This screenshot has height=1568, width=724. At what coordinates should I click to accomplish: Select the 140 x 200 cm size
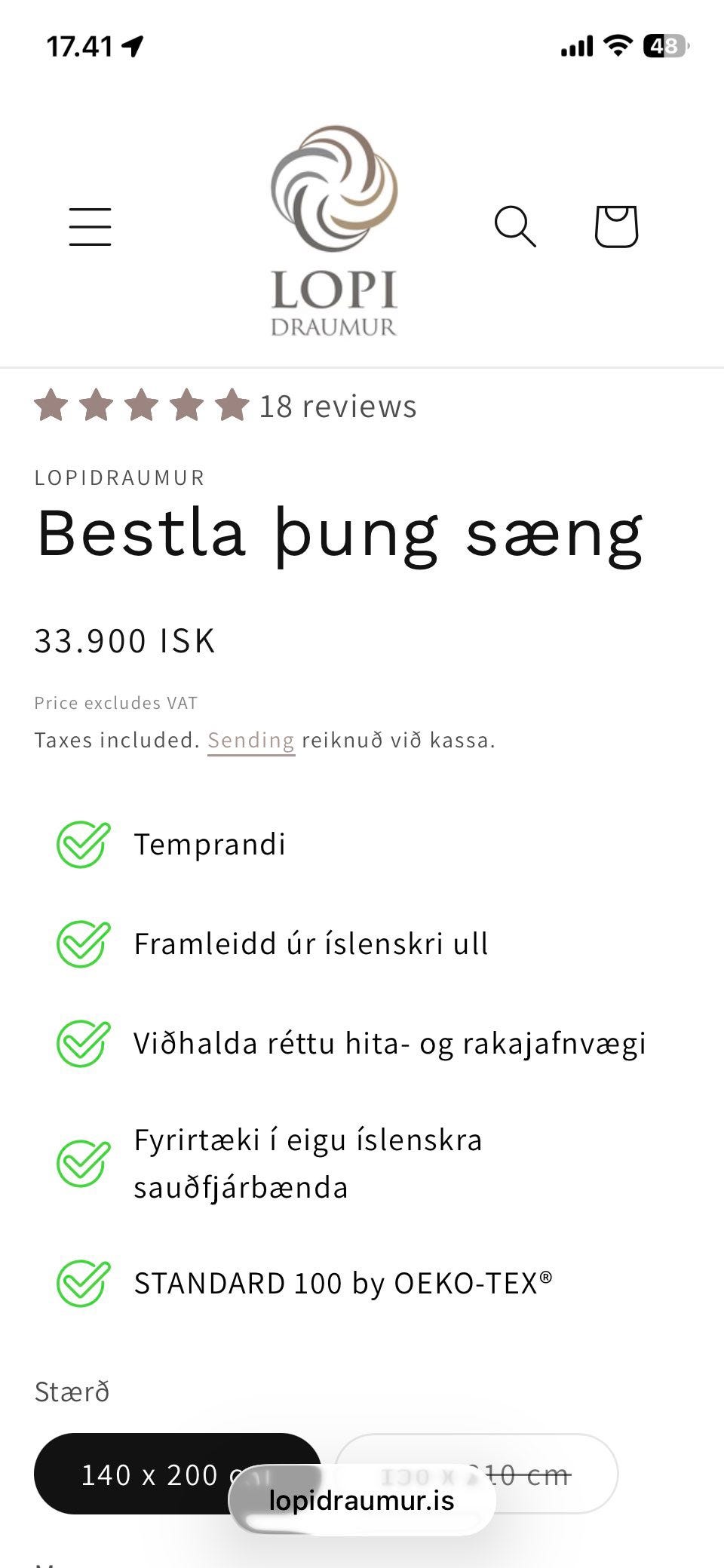pyautogui.click(x=151, y=1474)
